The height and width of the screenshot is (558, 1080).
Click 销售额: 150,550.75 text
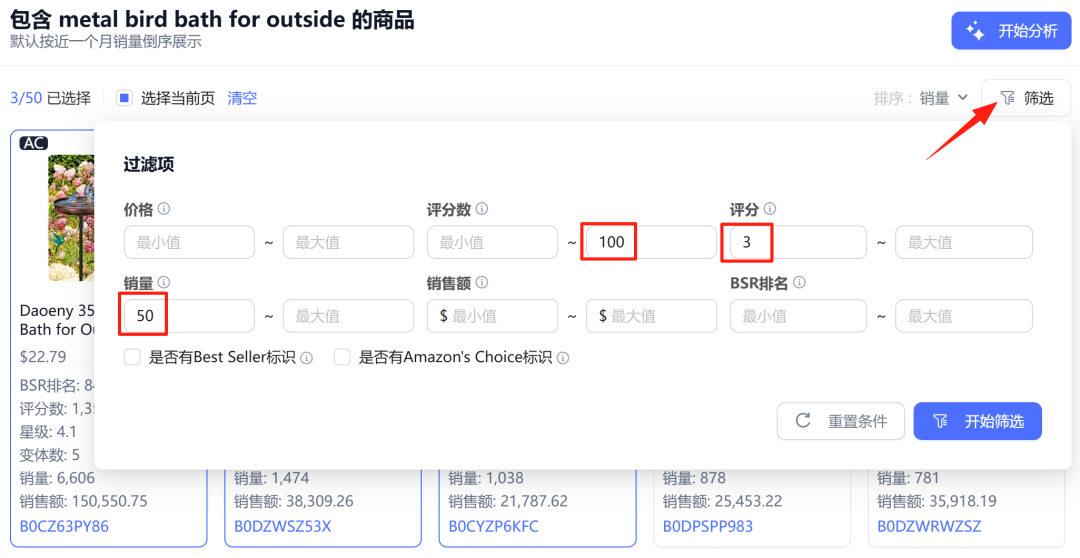83,501
